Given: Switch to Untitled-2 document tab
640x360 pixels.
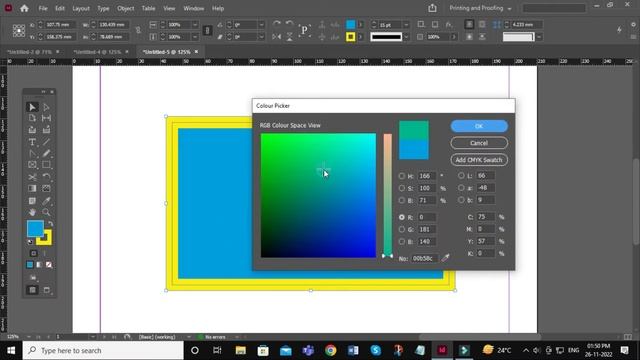Looking at the screenshot, I should coord(33,52).
